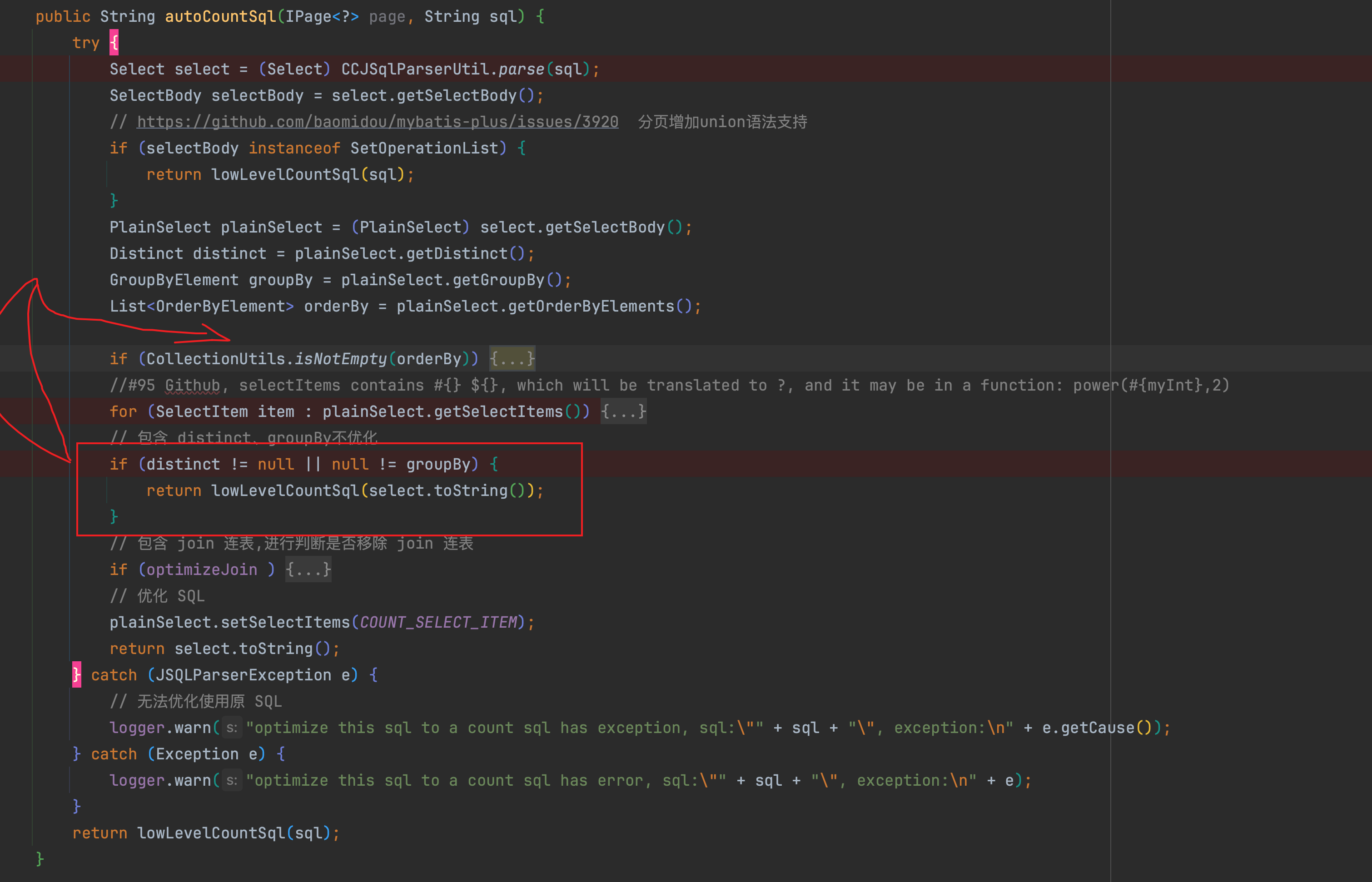Click highlighted closing brace before catch JSQLParserException
The width and height of the screenshot is (1372, 882).
pyautogui.click(x=77, y=675)
